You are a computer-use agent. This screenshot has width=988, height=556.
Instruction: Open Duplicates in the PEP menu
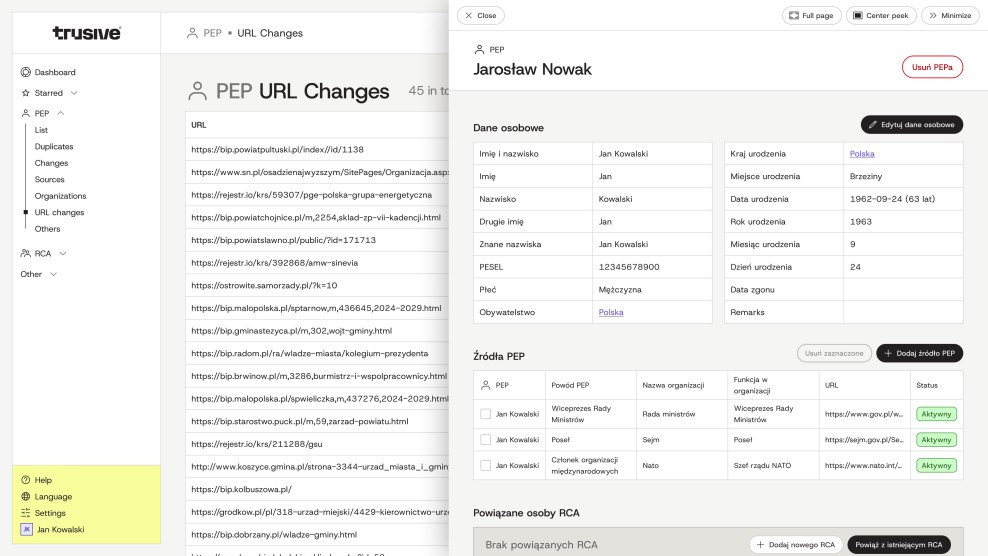(x=54, y=146)
